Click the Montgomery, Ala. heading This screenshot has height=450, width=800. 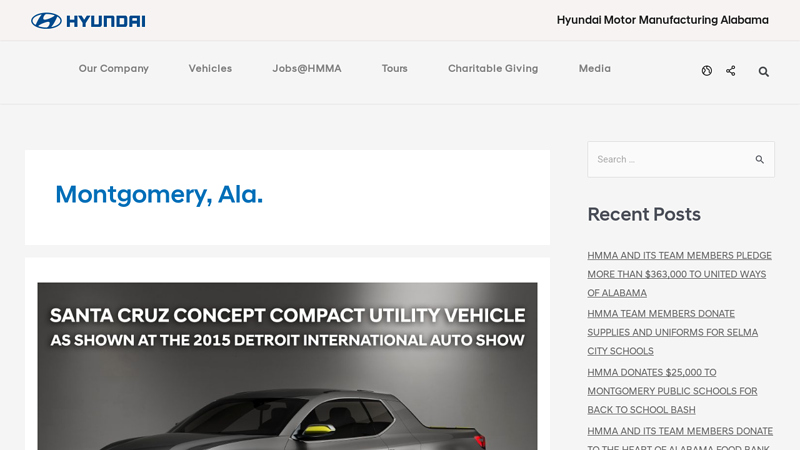coord(159,195)
